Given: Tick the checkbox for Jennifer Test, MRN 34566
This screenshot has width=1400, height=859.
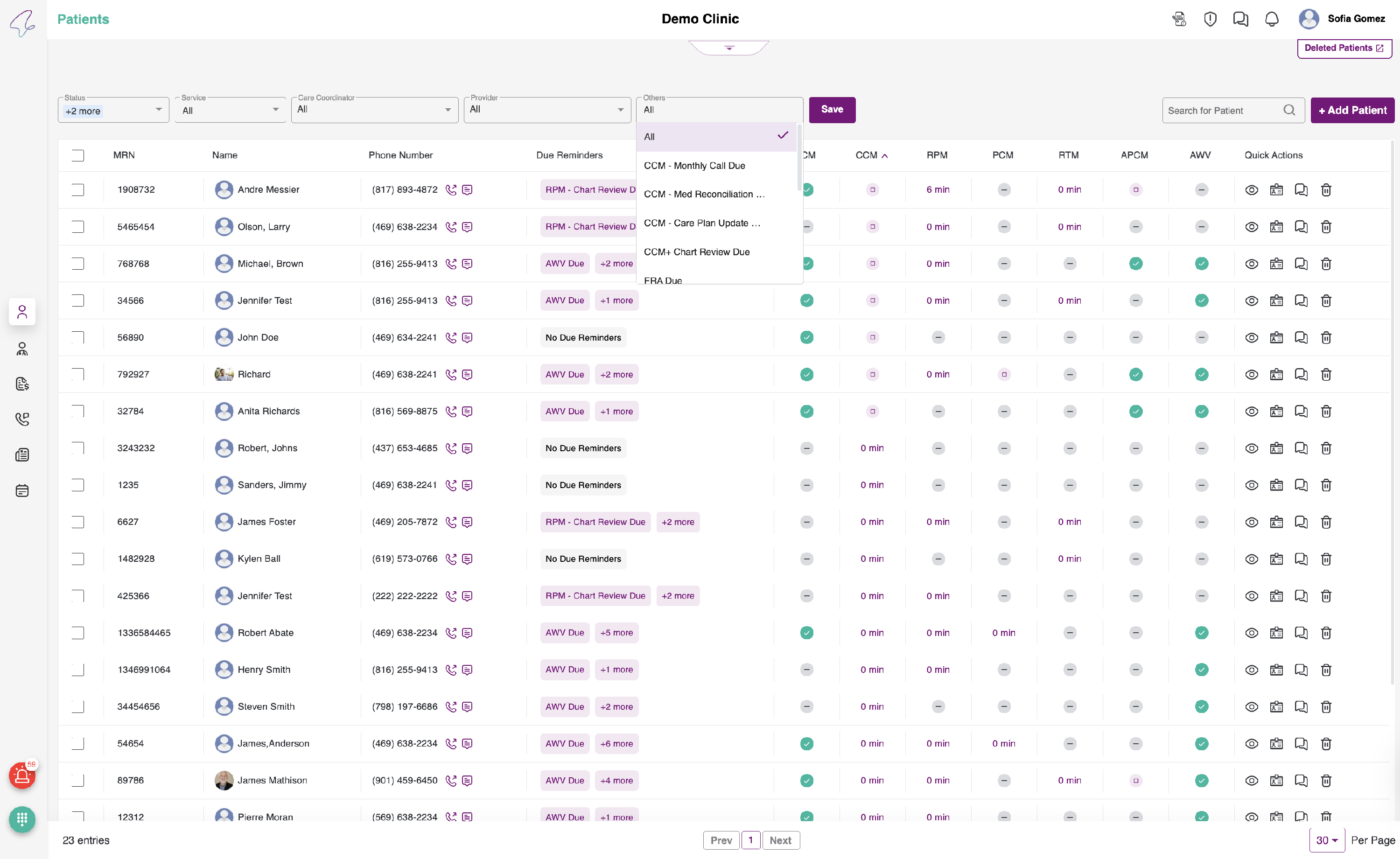Looking at the screenshot, I should click(x=78, y=300).
